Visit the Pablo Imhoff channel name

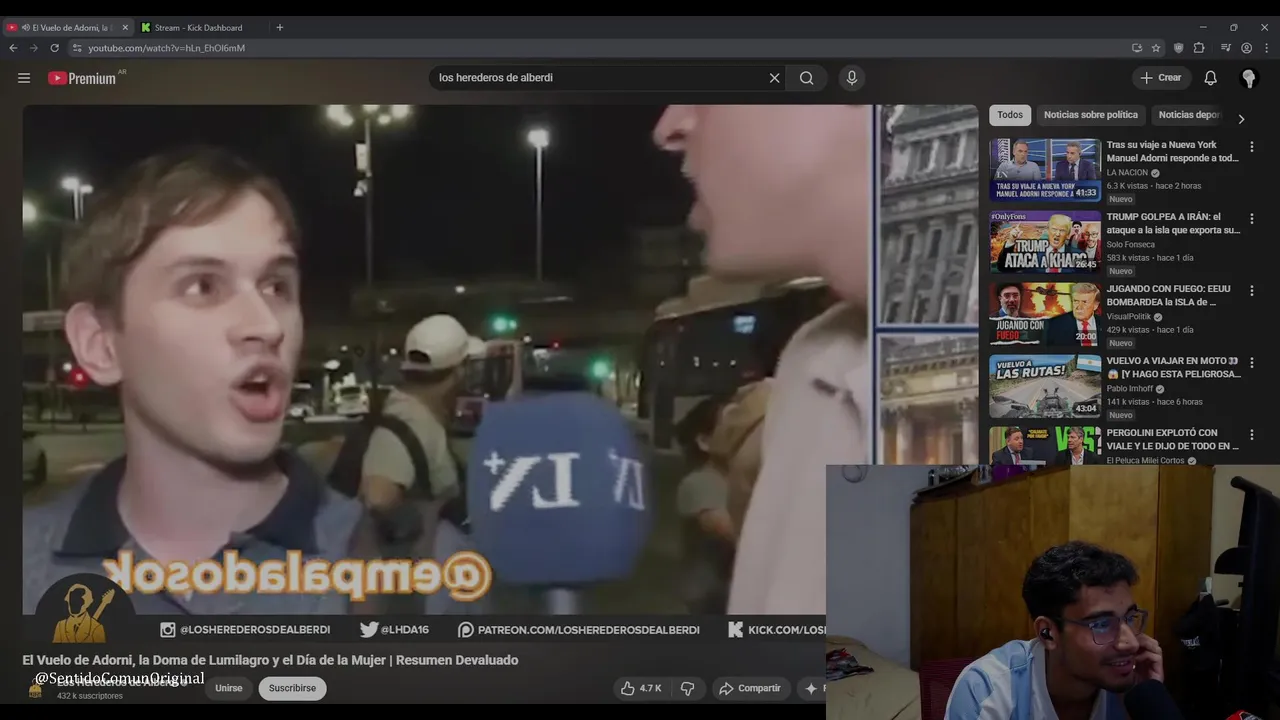(x=1130, y=389)
